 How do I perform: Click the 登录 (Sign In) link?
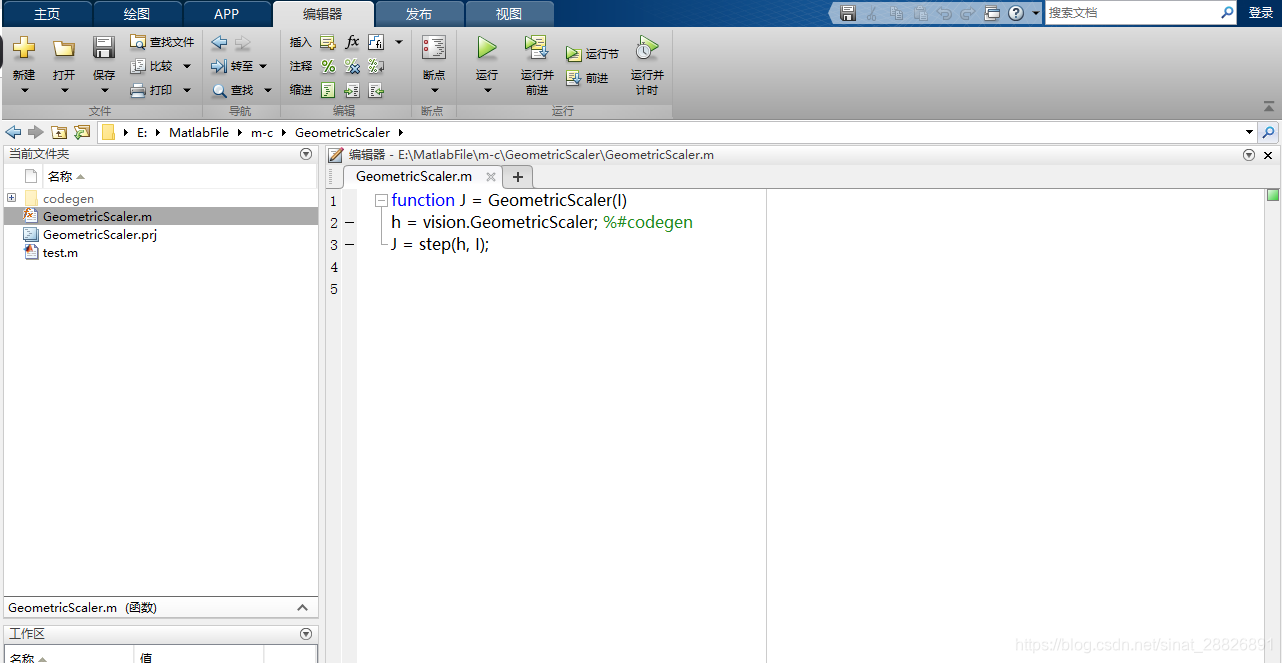pos(1261,13)
